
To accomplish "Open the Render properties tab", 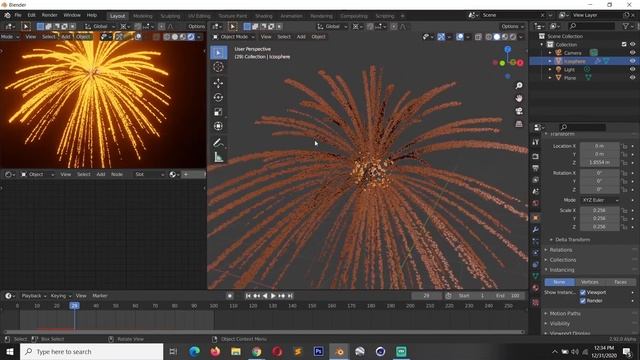I will coord(536,156).
